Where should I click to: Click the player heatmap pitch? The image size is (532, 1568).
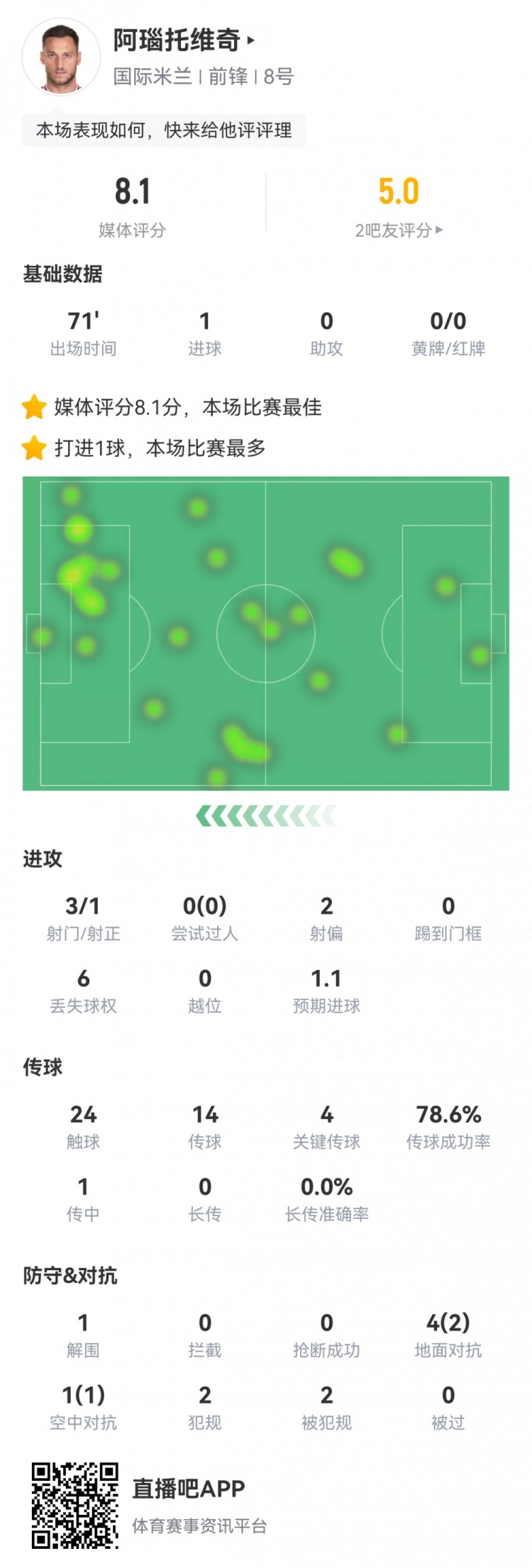click(x=266, y=633)
